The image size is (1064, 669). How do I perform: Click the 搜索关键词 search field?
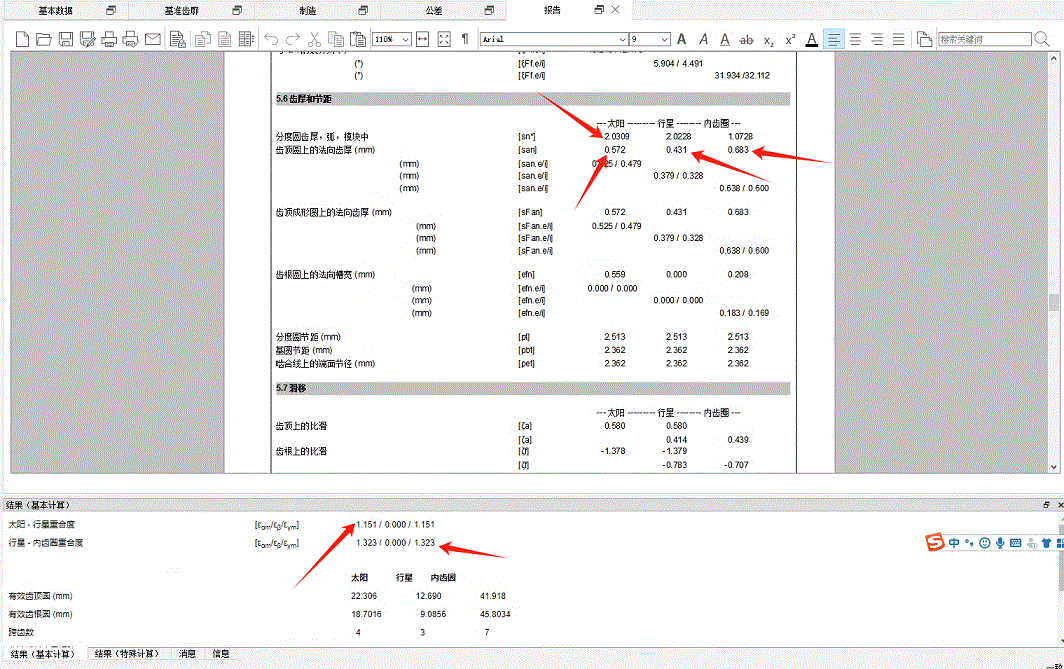[983, 39]
